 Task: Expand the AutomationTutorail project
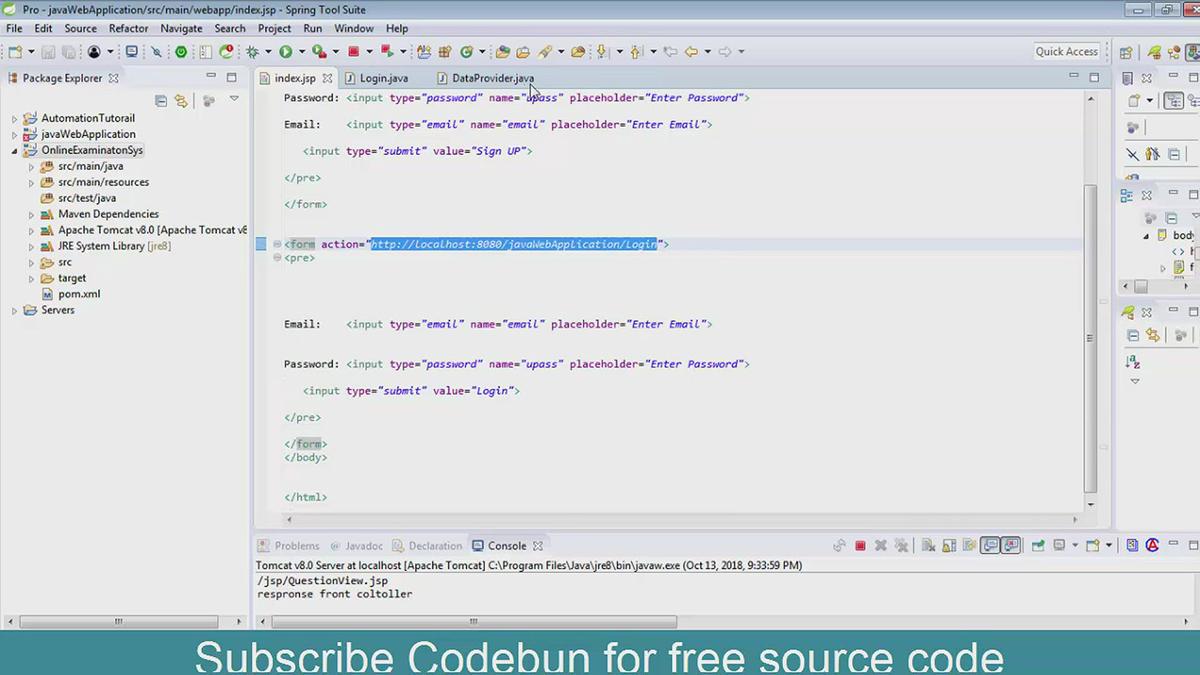[x=15, y=118]
